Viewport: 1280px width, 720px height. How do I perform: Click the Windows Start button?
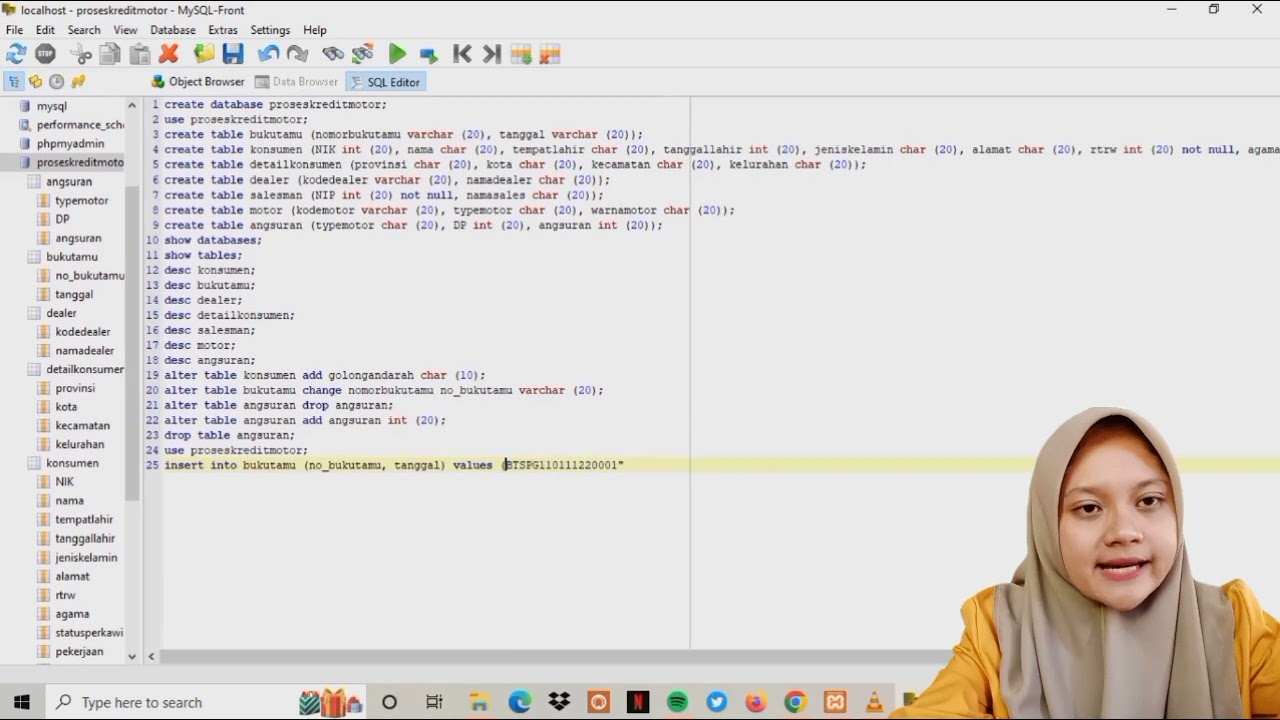[22, 702]
